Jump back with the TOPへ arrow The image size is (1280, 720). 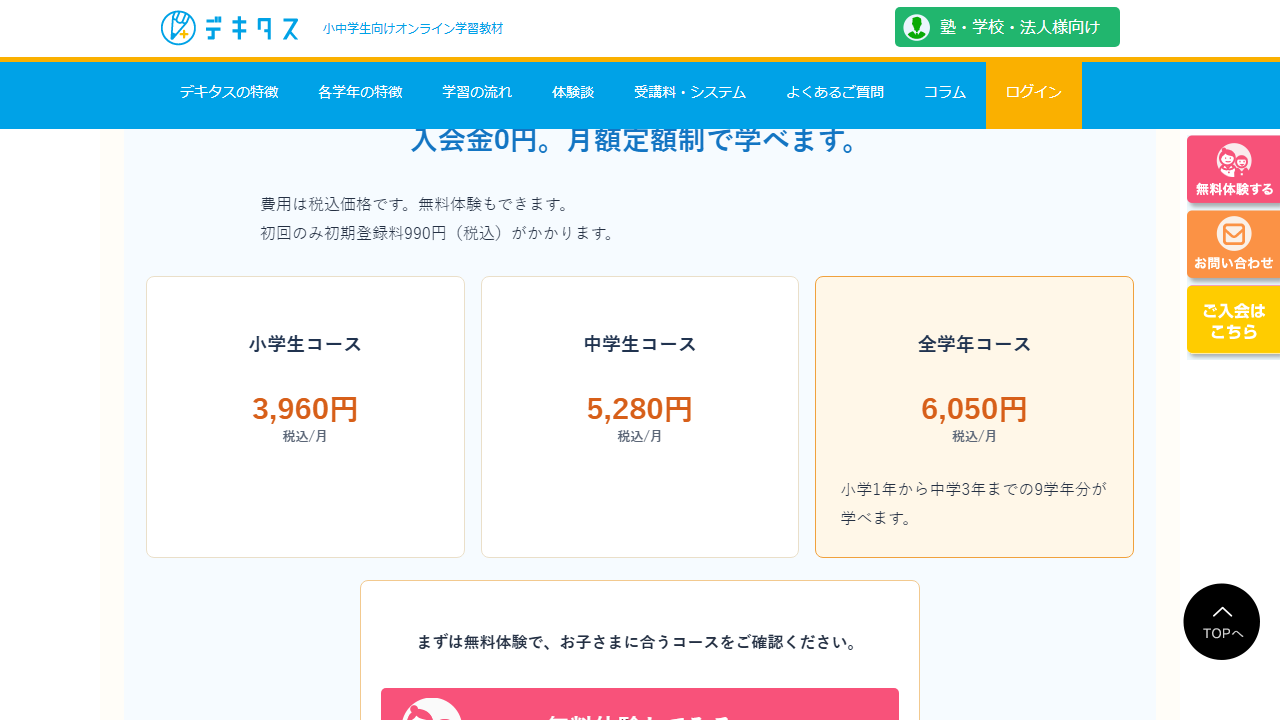click(x=1221, y=621)
